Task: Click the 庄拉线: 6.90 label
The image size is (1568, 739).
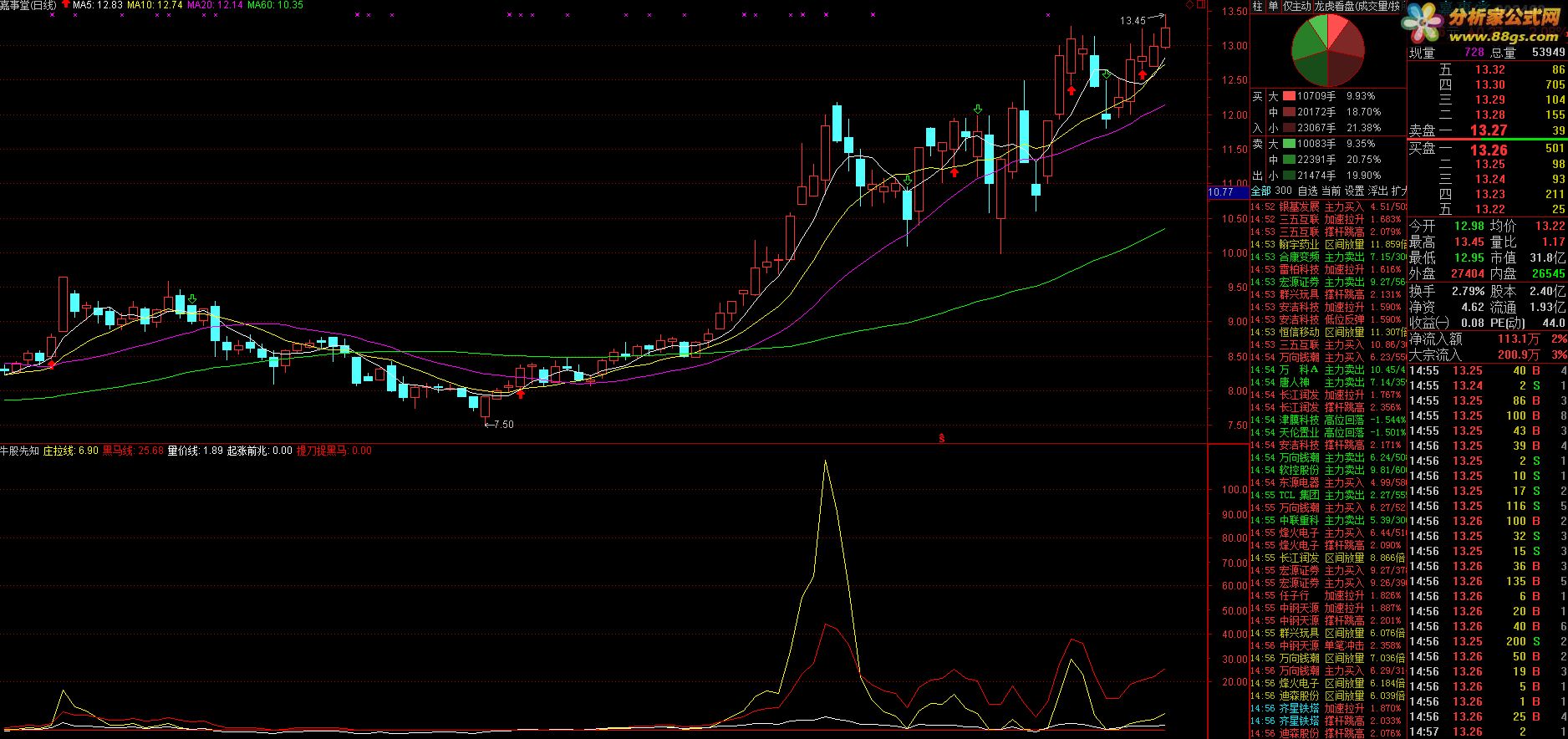Action: (x=71, y=451)
